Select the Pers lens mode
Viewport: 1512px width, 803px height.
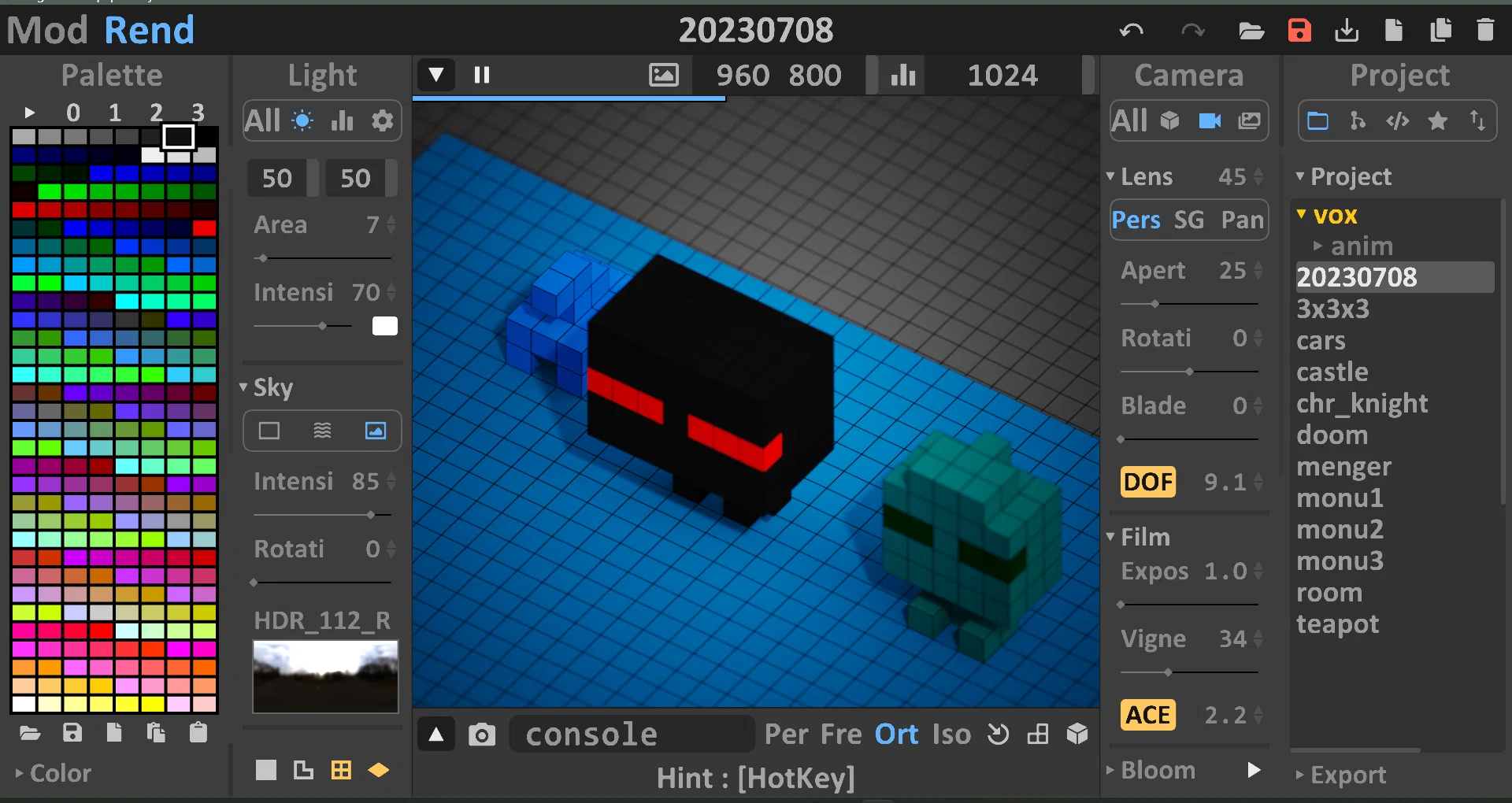click(1136, 220)
